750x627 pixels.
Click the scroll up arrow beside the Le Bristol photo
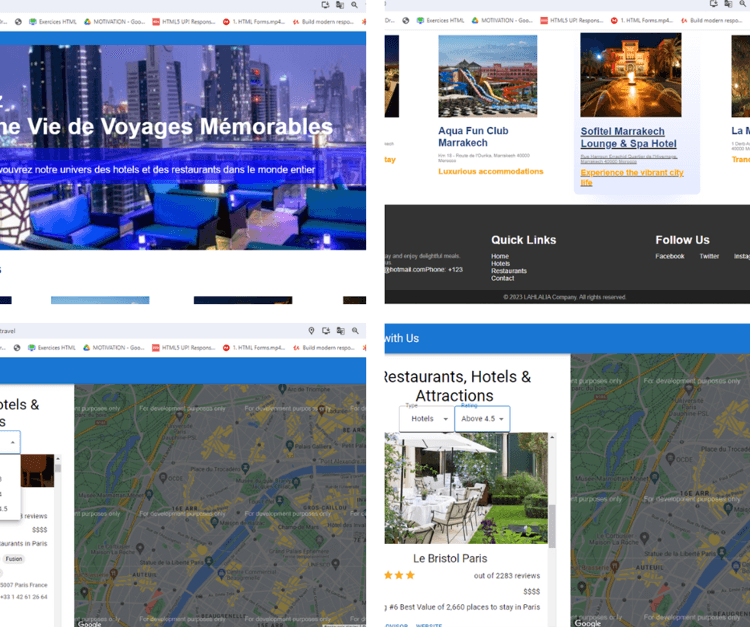(552, 437)
